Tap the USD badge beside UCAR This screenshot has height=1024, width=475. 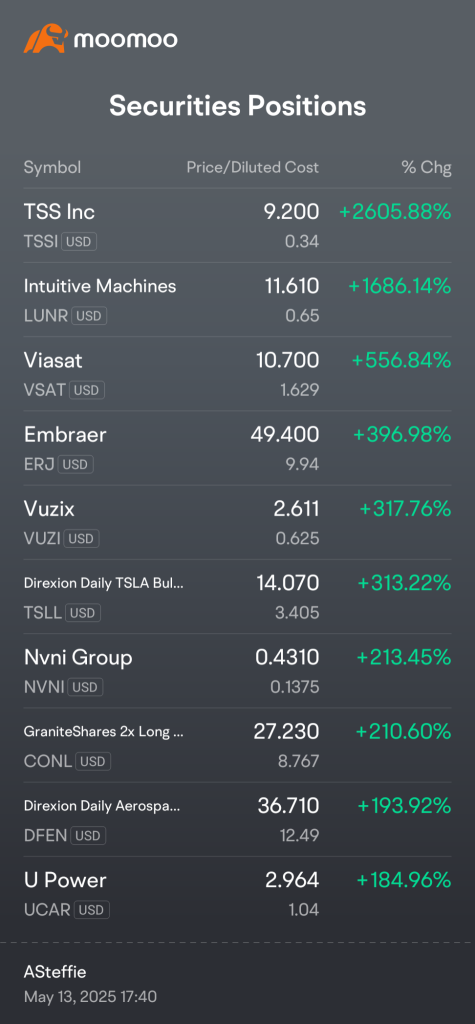pyautogui.click(x=91, y=910)
